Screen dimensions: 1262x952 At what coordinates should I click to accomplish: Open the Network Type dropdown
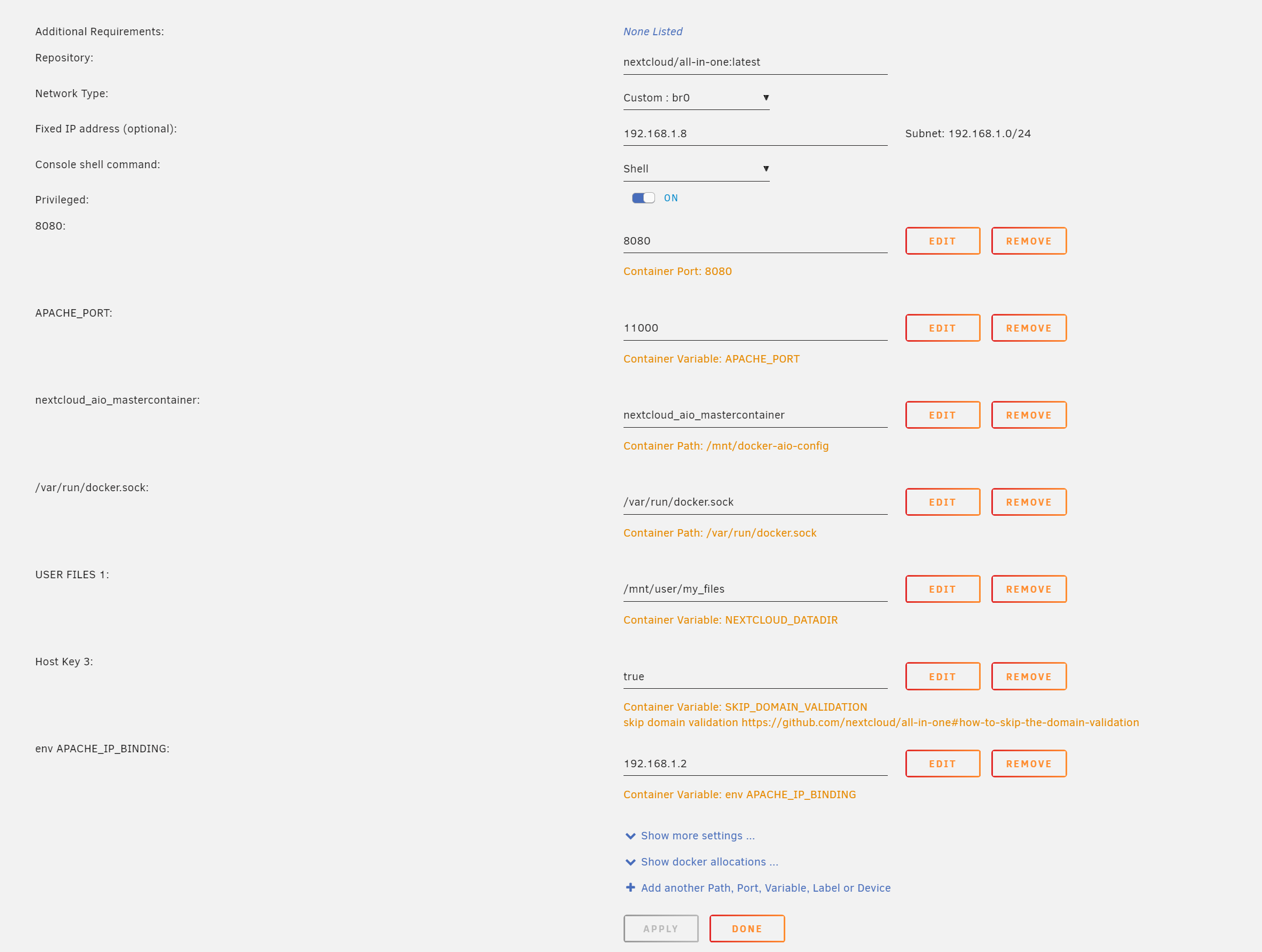pos(696,98)
